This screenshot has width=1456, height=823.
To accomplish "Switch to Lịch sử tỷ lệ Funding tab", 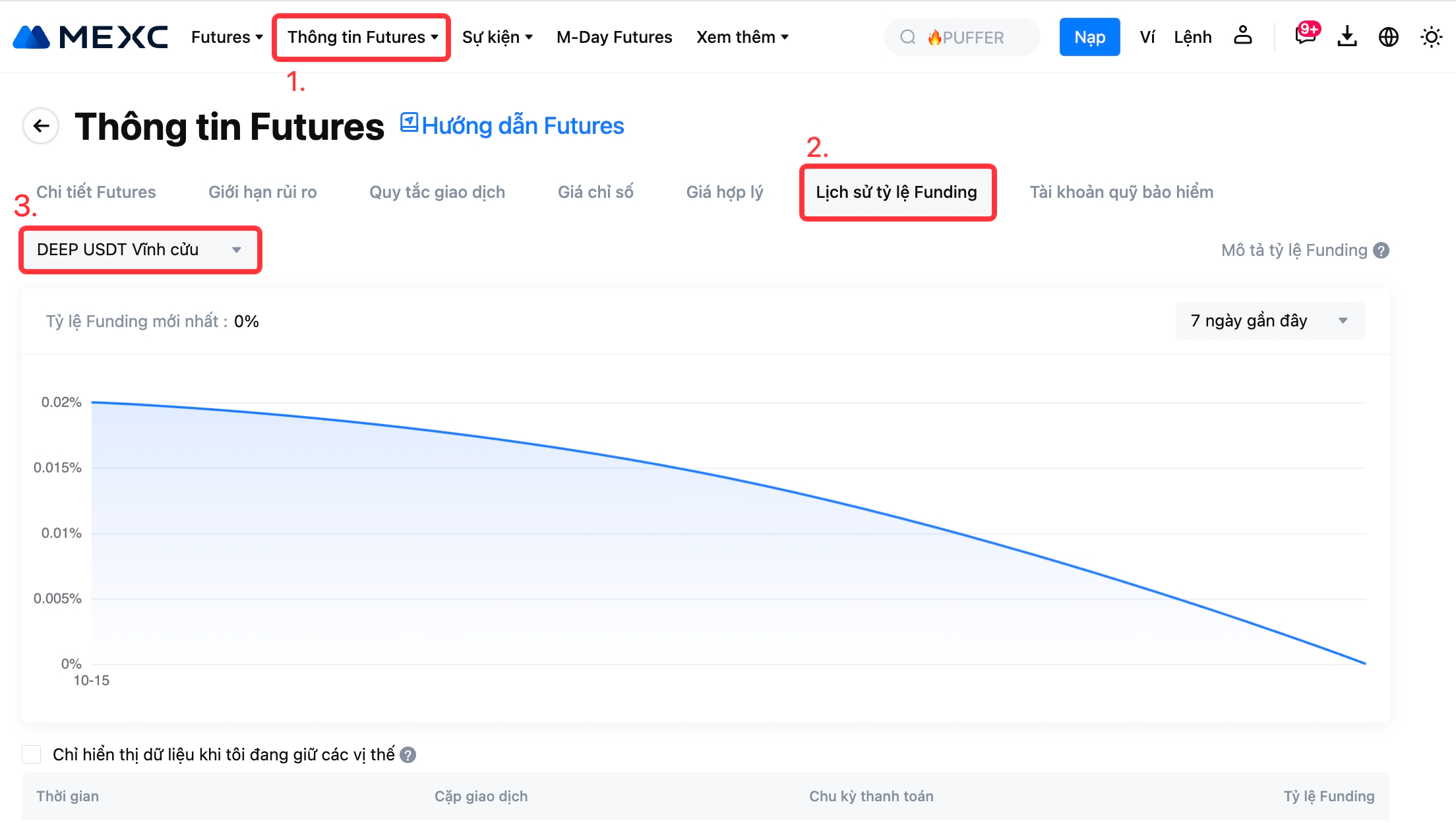I will coord(896,192).
